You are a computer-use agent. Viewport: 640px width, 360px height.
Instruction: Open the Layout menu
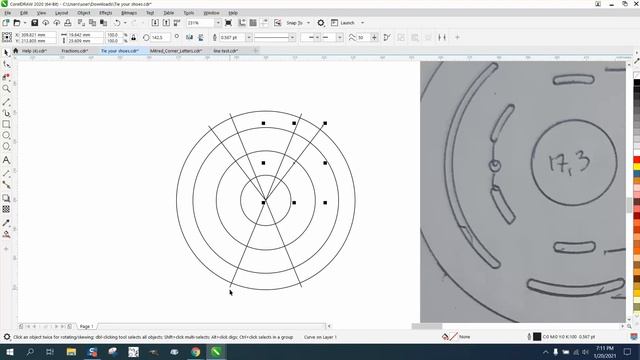pyautogui.click(x=62, y=13)
